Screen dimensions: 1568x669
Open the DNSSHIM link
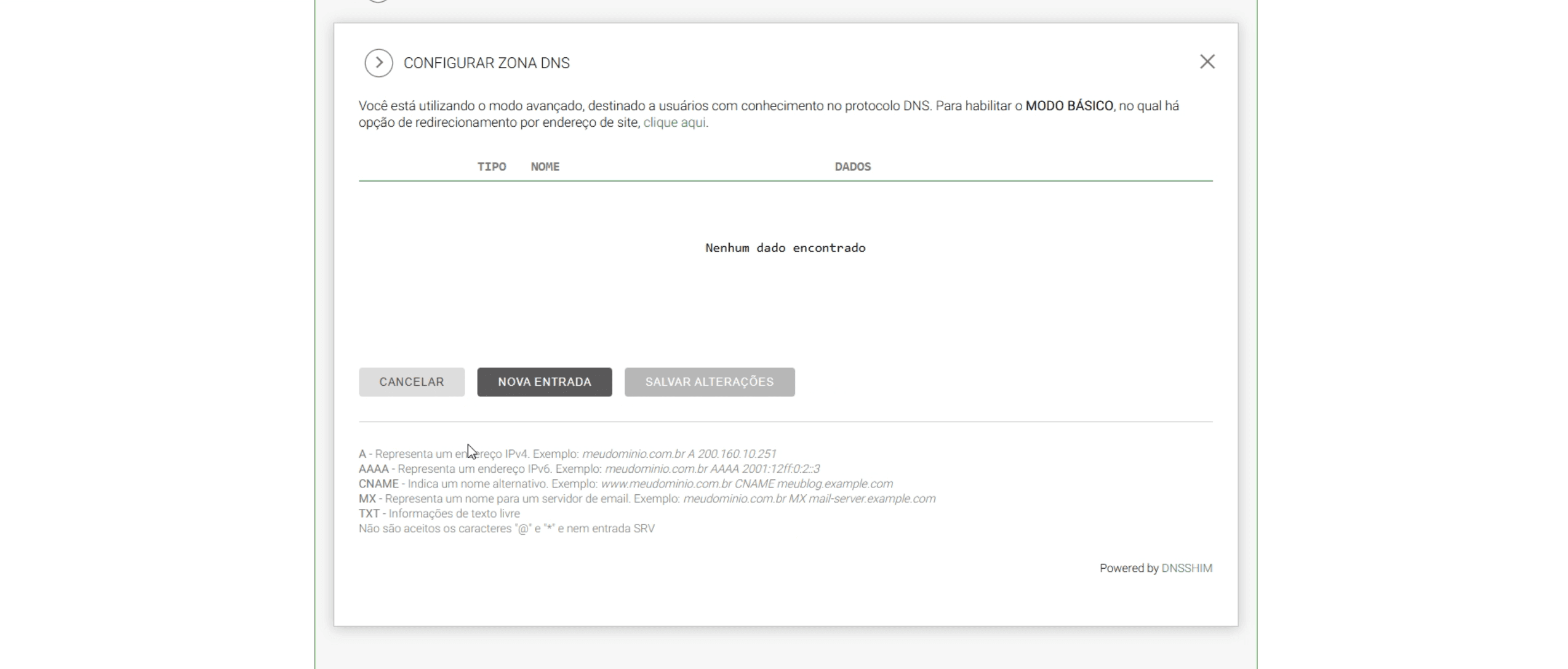coord(1186,568)
